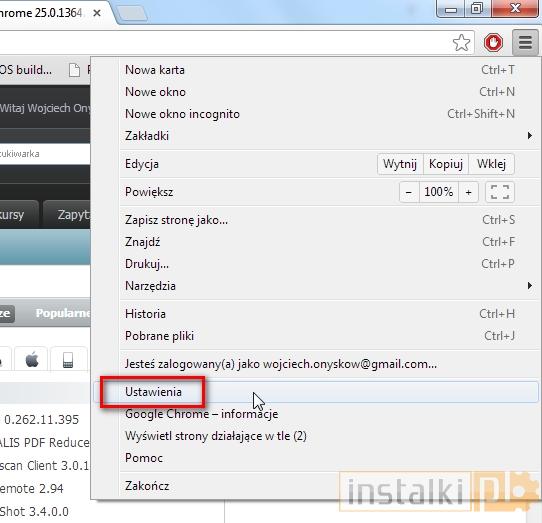Image resolution: width=542 pixels, height=523 pixels.
Task: Restore down the Chrome window
Action: [x=477, y=8]
